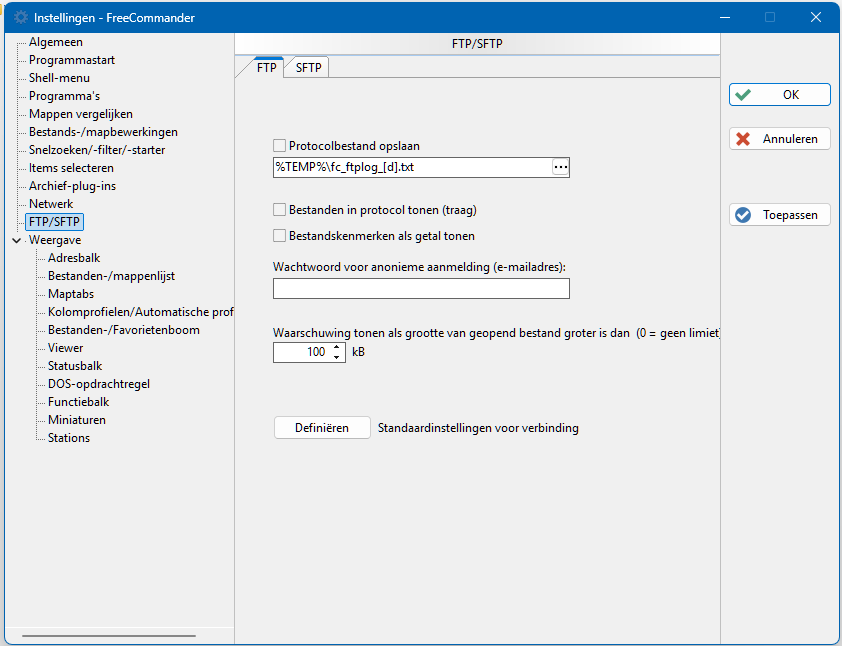Minimize the Instellingen window
The width and height of the screenshot is (842, 646).
[725, 17]
